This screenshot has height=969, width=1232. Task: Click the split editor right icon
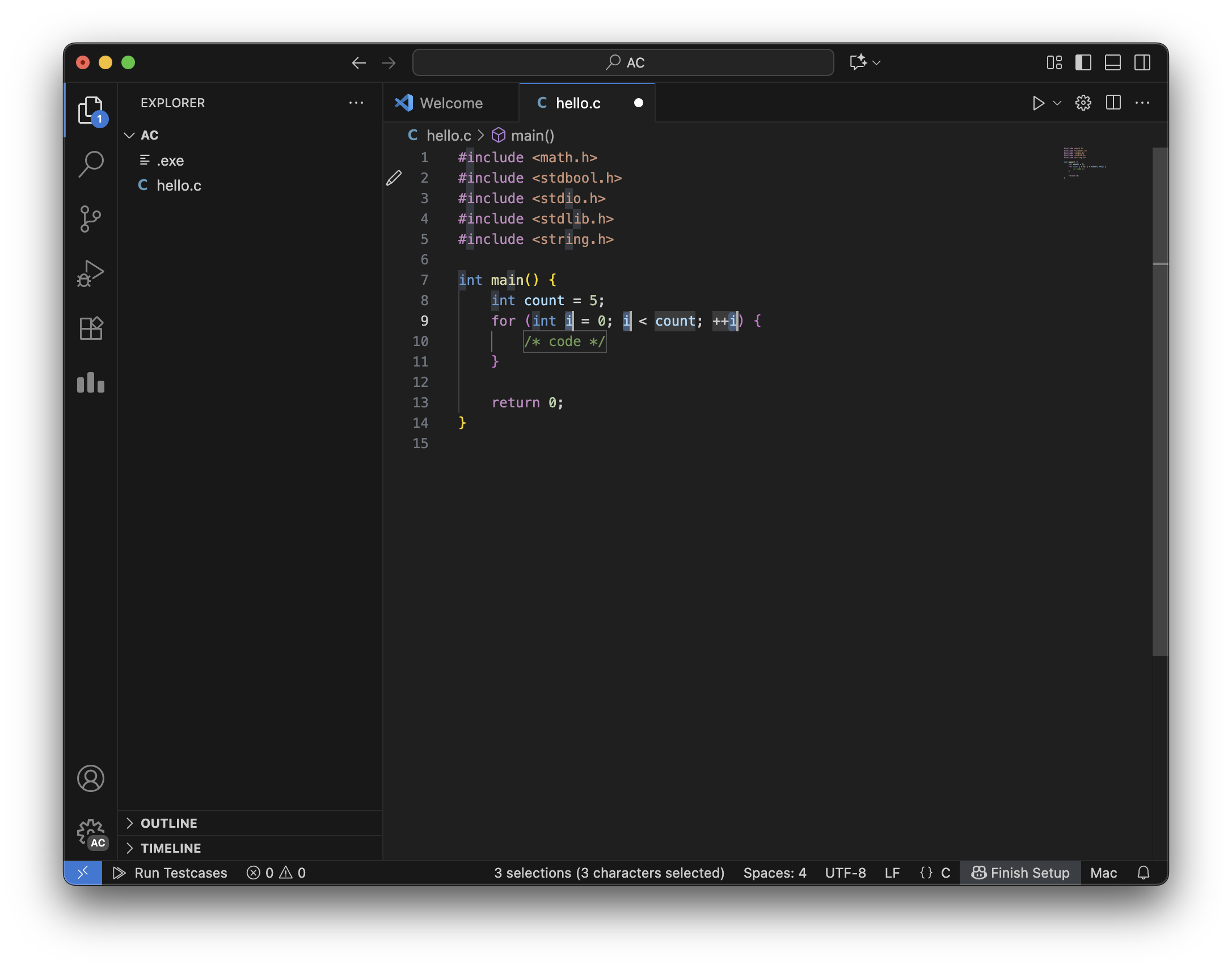coord(1113,103)
